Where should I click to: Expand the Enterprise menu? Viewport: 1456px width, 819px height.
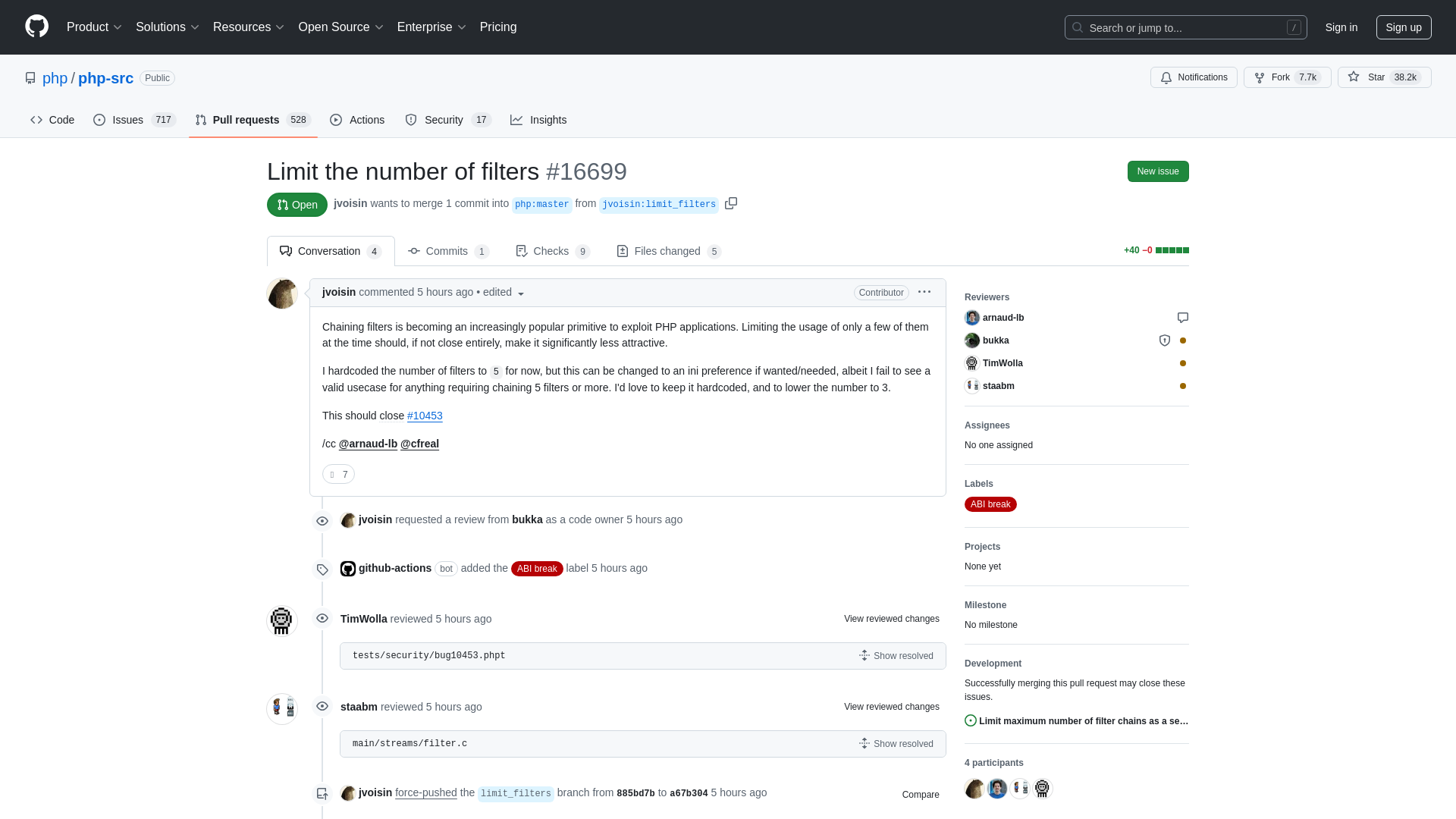tap(431, 27)
